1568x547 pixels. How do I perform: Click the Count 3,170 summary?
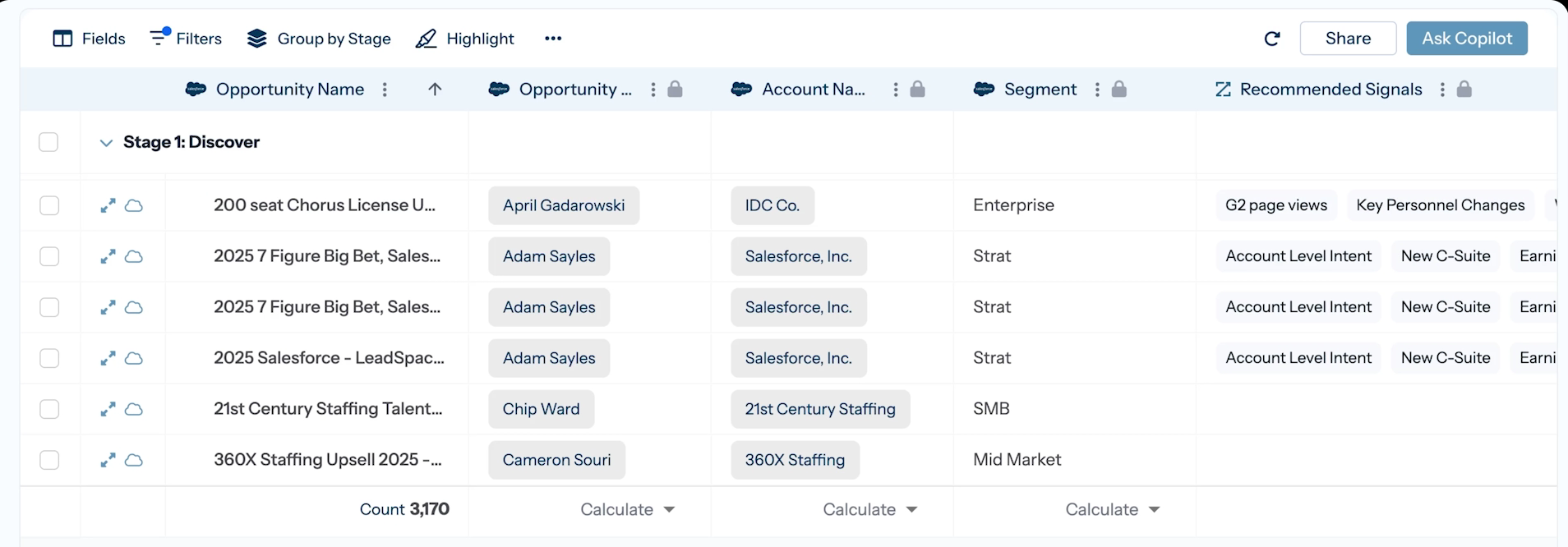coord(404,509)
